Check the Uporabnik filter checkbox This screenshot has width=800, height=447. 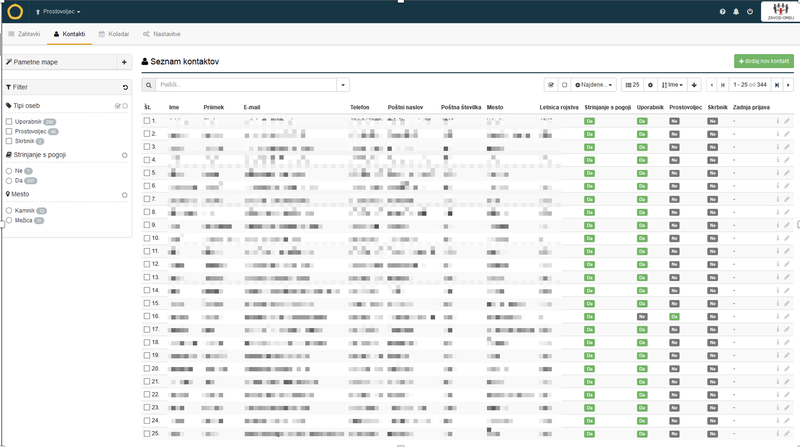9,121
